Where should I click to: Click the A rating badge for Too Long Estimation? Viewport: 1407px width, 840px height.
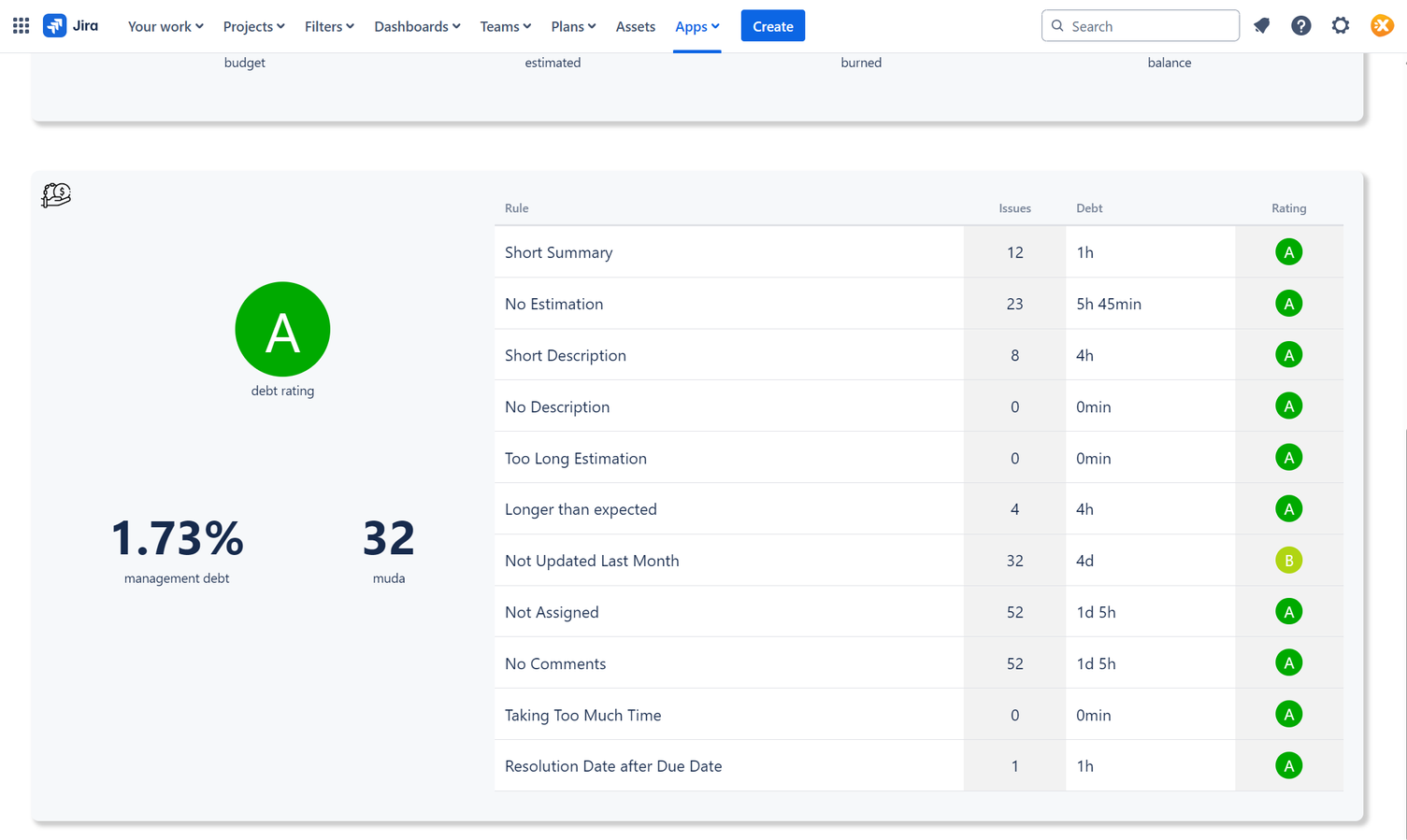[1288, 458]
